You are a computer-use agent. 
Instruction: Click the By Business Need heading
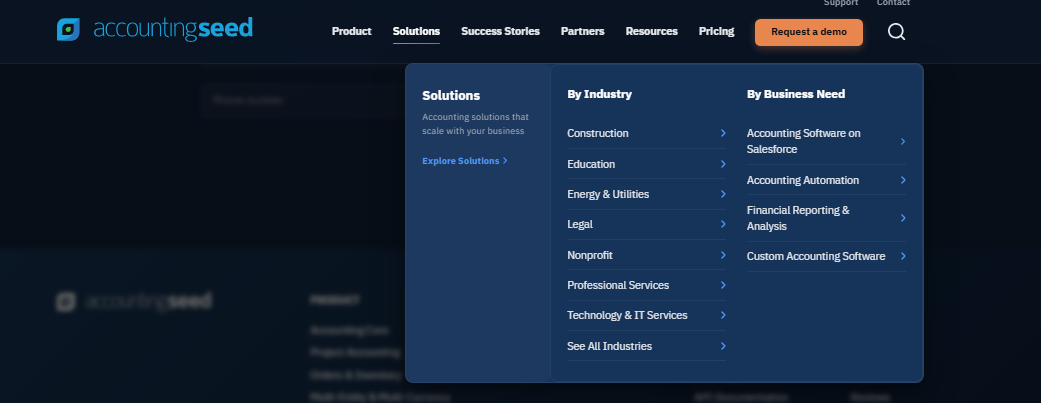tap(796, 94)
